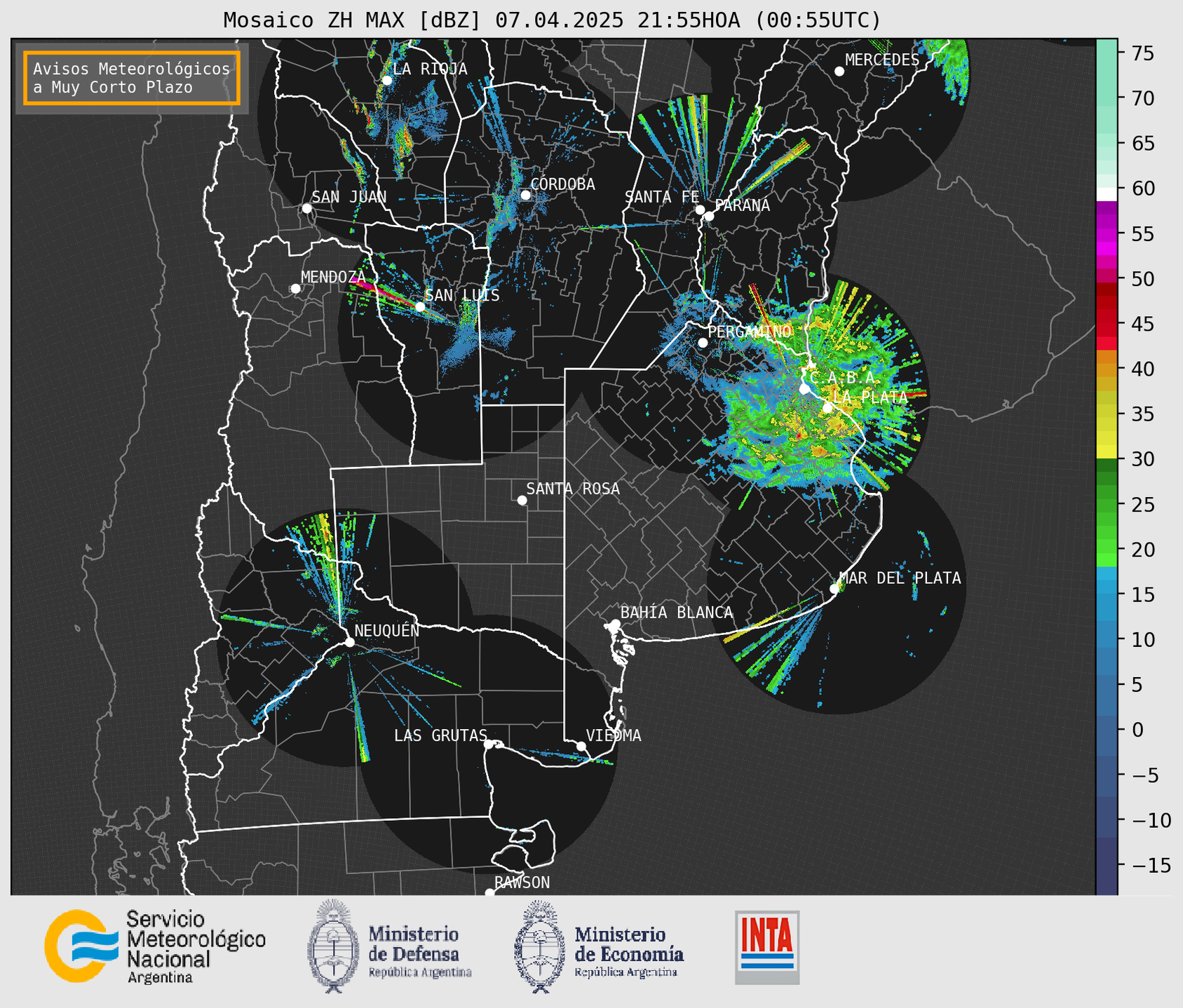Click the Bahía Blanca city marker dot
The image size is (1183, 1008).
point(615,624)
